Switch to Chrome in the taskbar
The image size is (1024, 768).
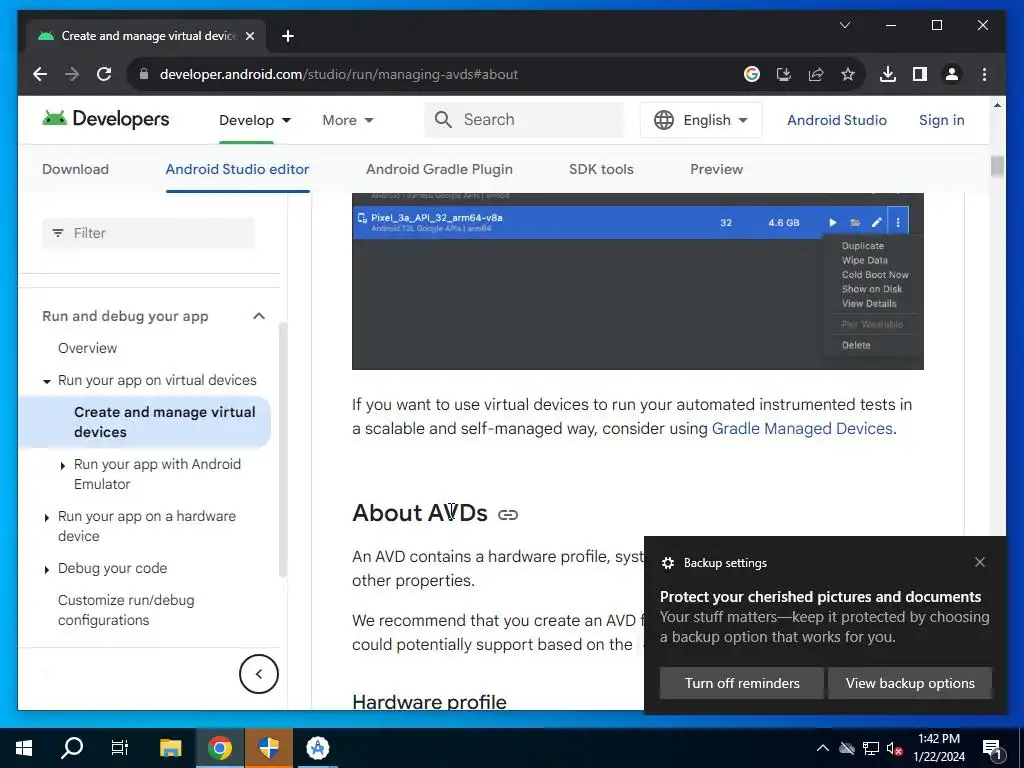220,748
